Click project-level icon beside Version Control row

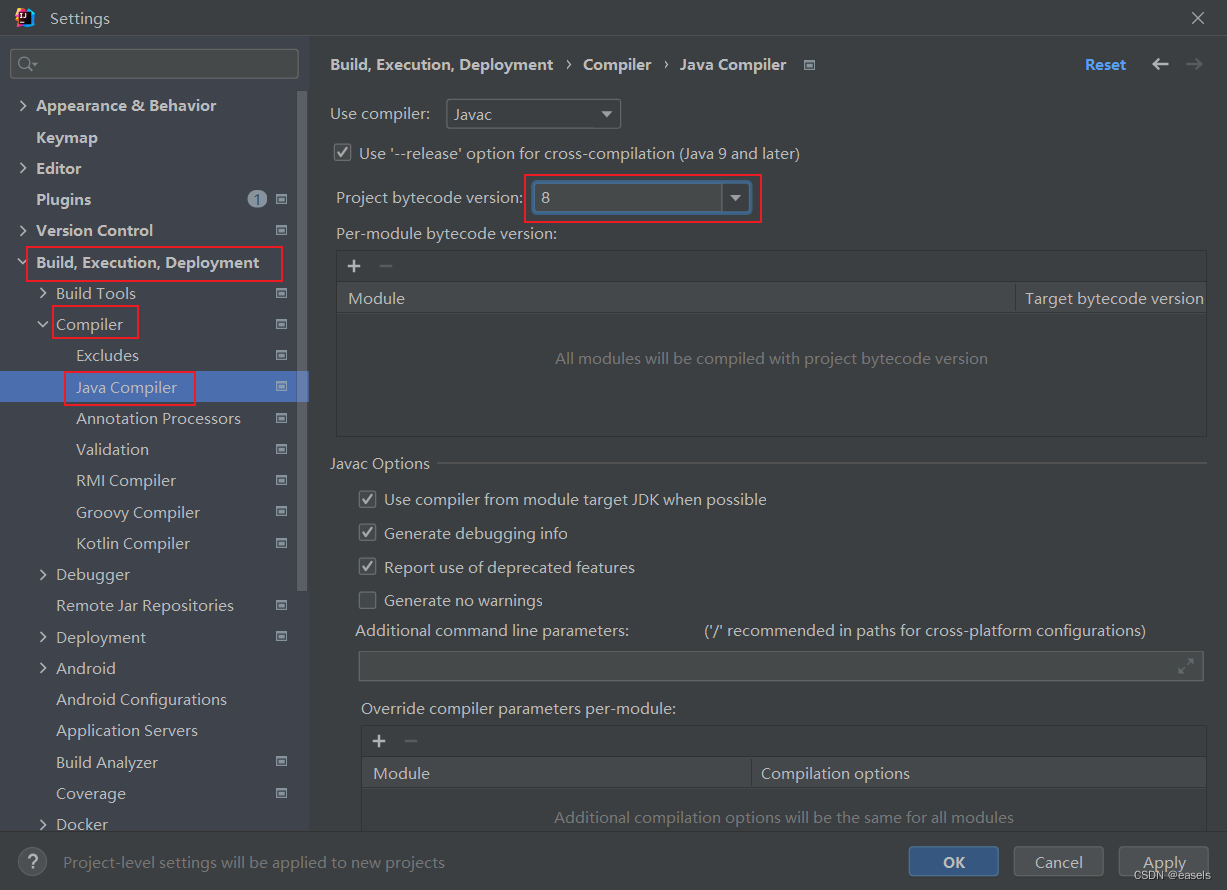(x=282, y=230)
